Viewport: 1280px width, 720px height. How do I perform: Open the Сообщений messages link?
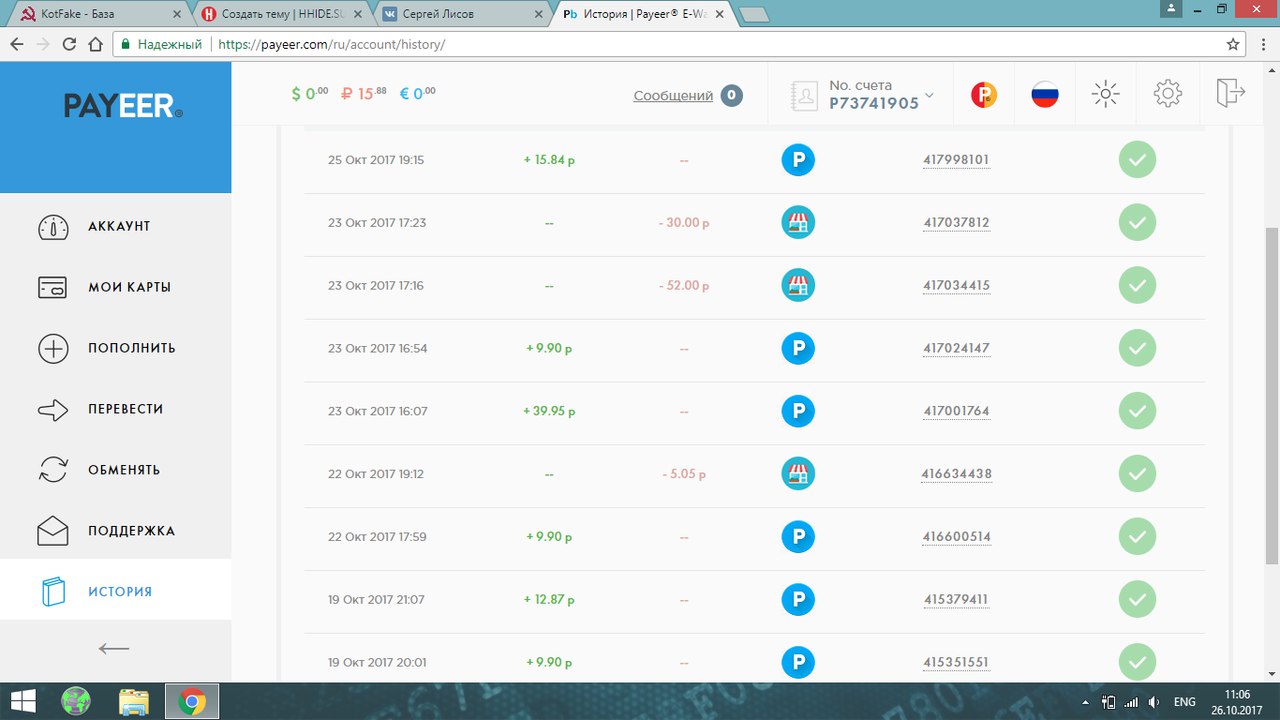673,96
